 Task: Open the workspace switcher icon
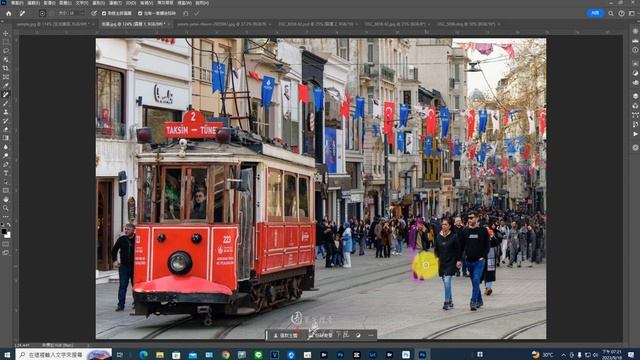[632, 13]
